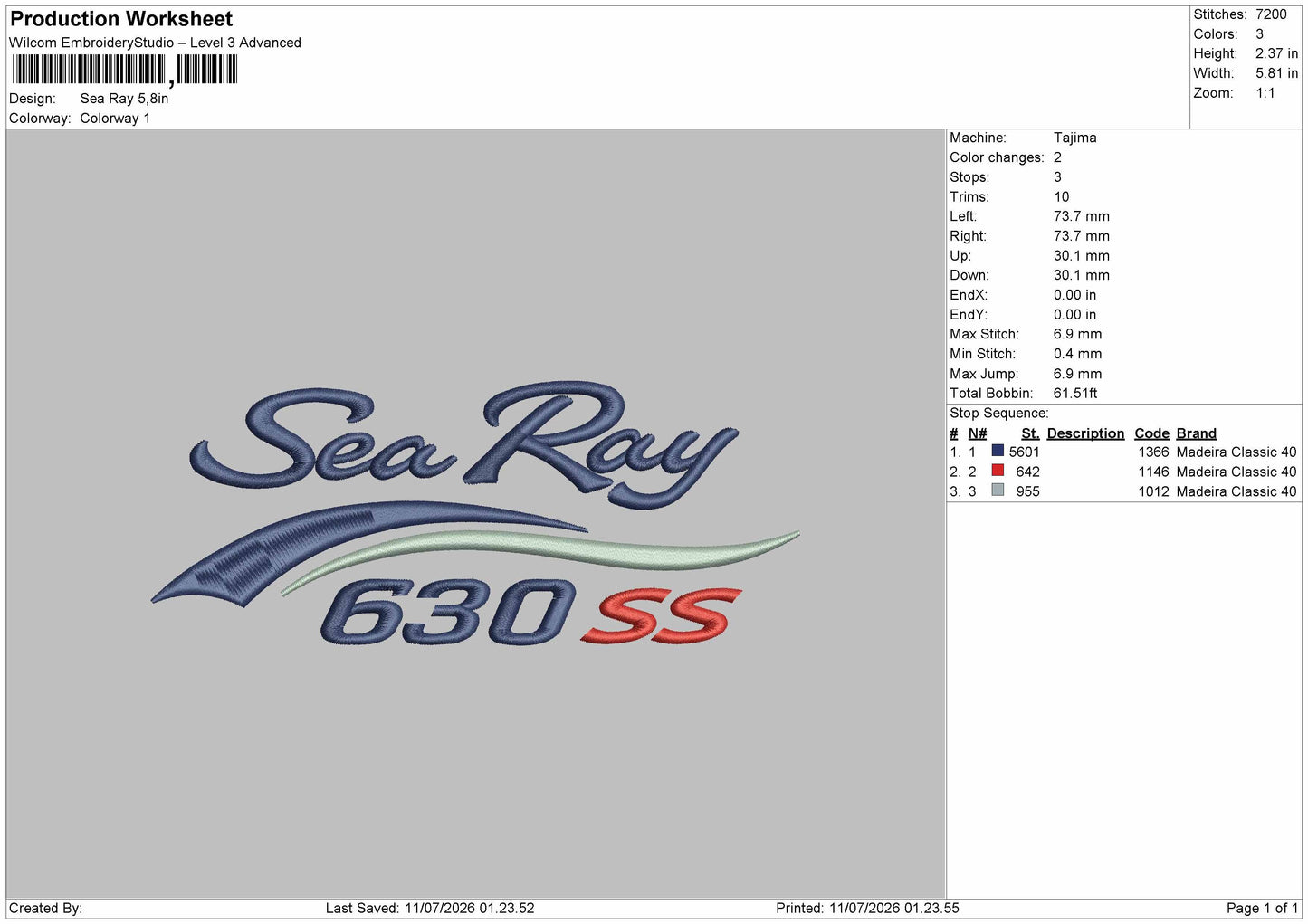Click the stitches count '7200'
This screenshot has height=924, width=1308.
tap(1271, 14)
